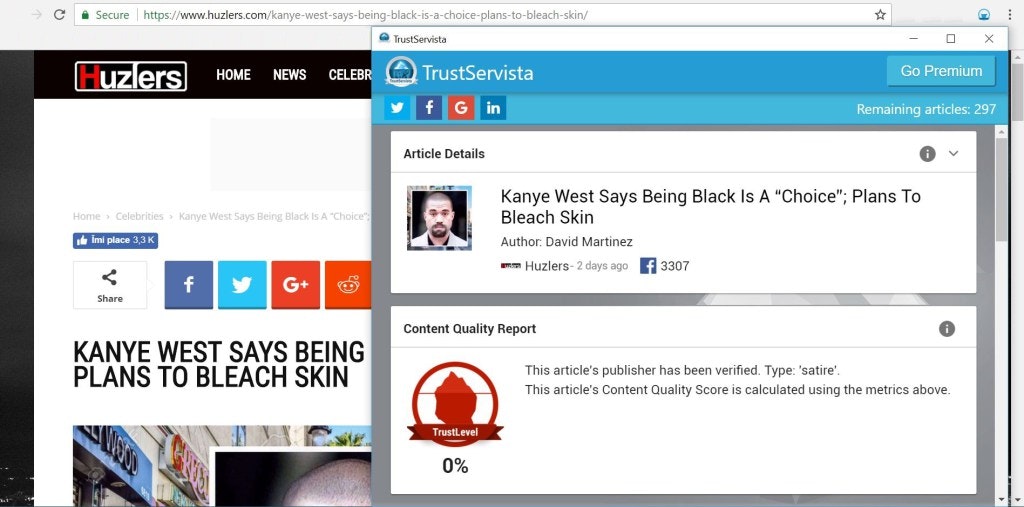The height and width of the screenshot is (507, 1024).
Task: Open the Article Details info icon
Action: click(x=927, y=154)
